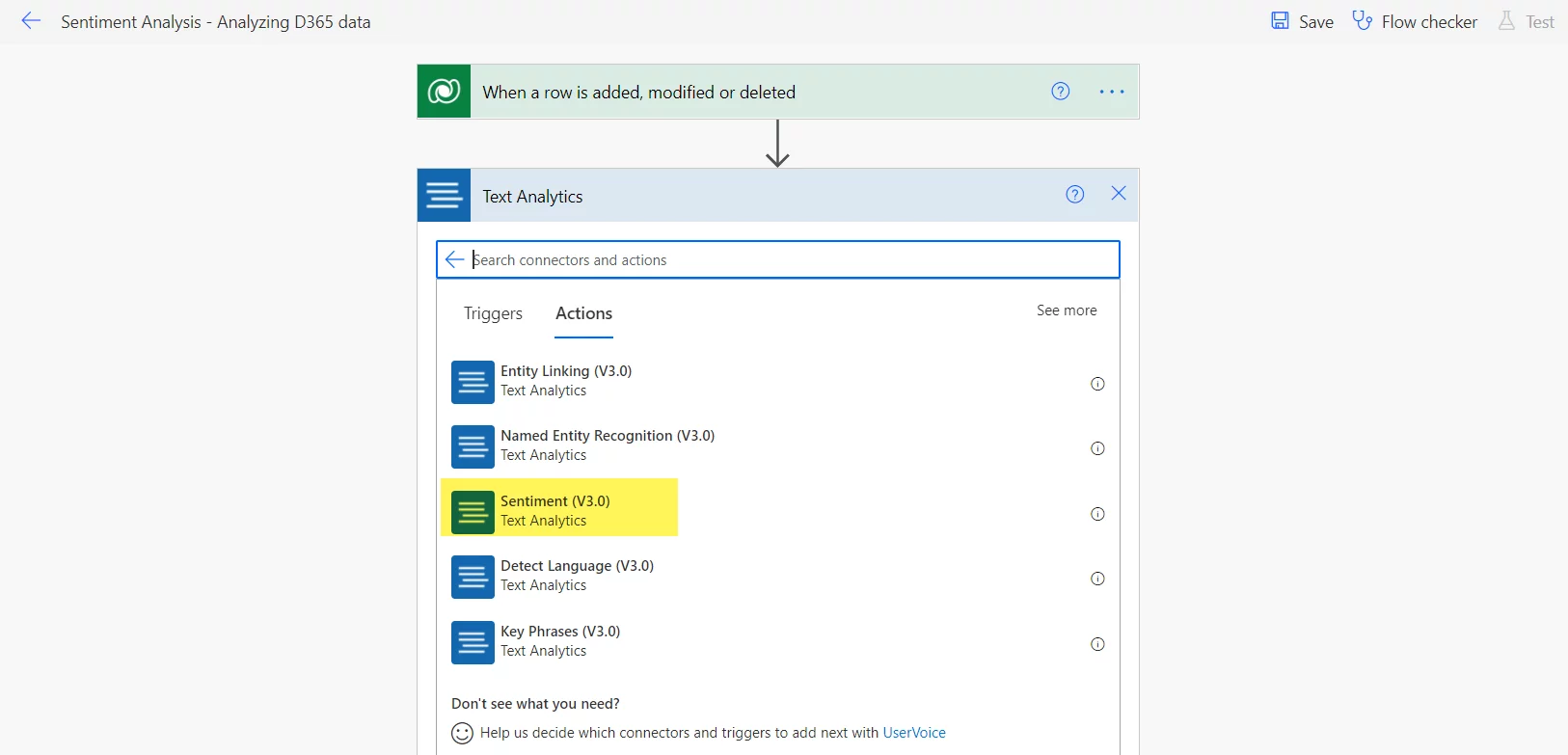The width and height of the screenshot is (1568, 755).
Task: Open Flow checker stethoscope icon
Action: tap(1362, 20)
